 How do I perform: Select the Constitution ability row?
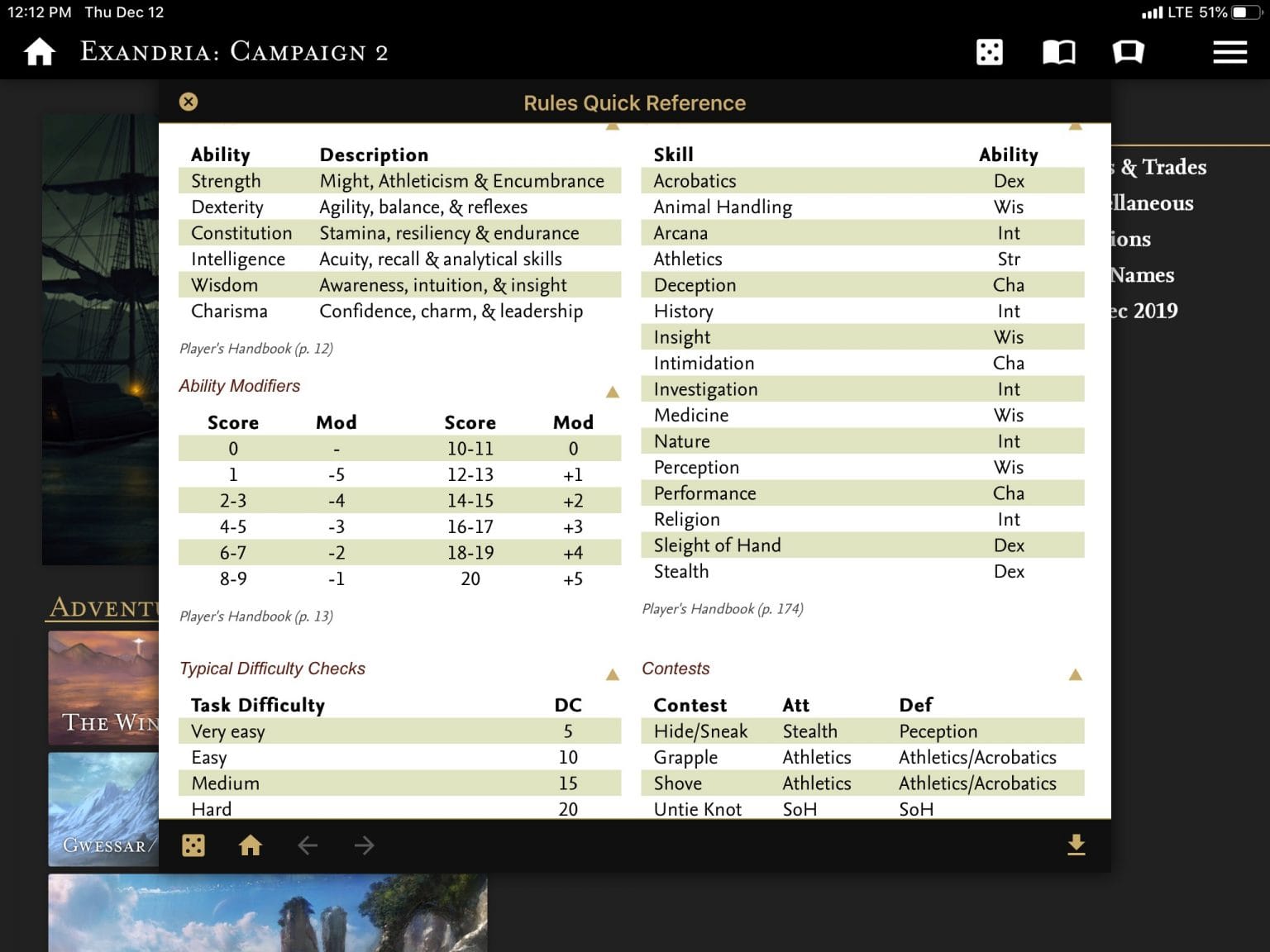pyautogui.click(x=399, y=233)
